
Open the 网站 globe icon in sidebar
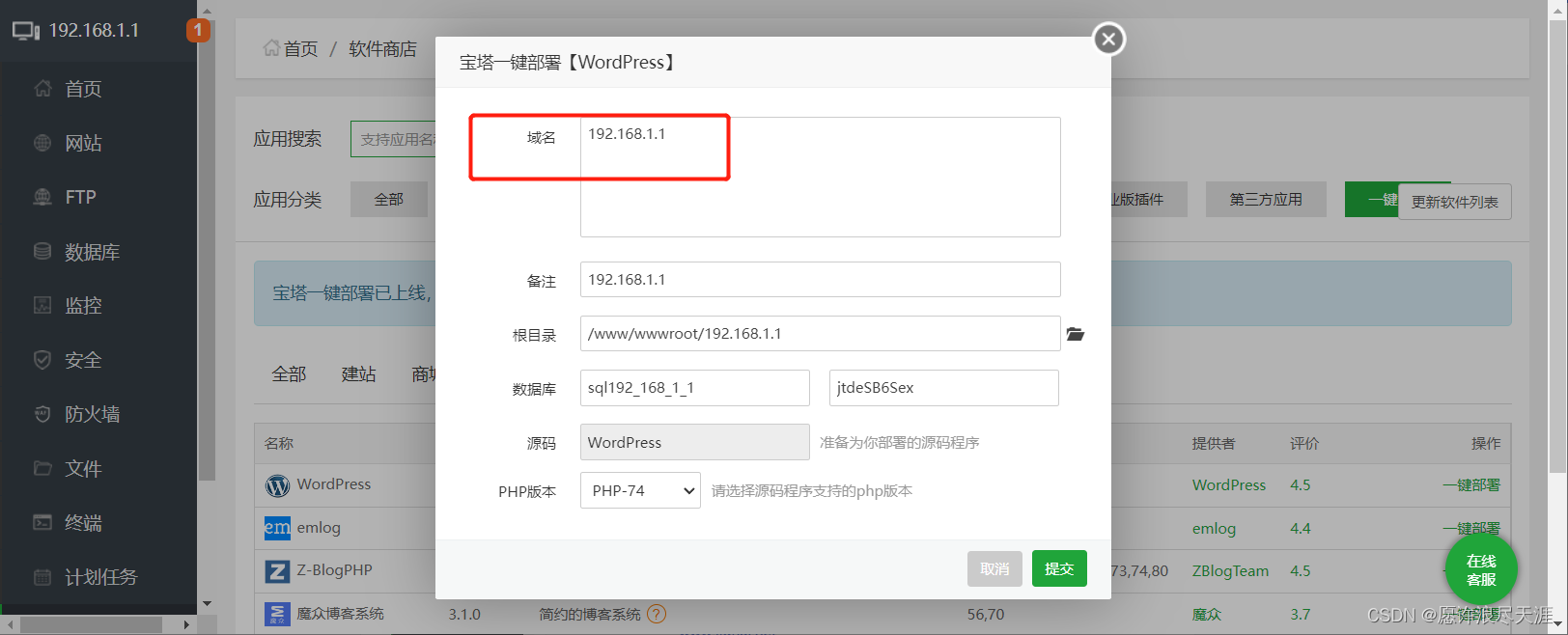42,143
